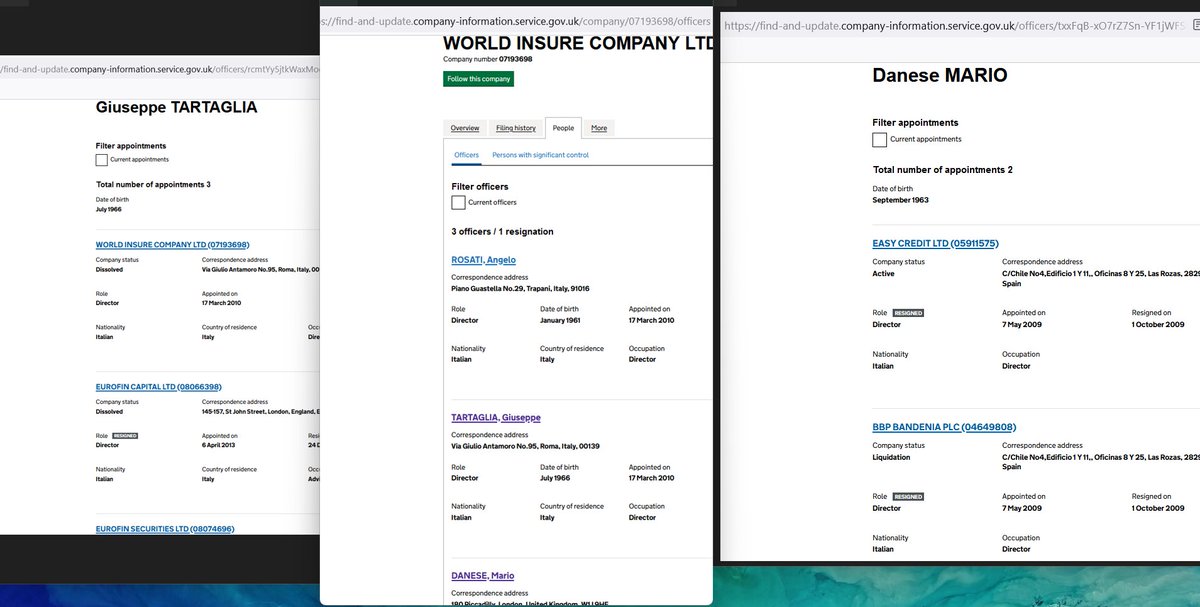Open DANESE, Mario officer link
The width and height of the screenshot is (1200, 607).
pyautogui.click(x=483, y=576)
